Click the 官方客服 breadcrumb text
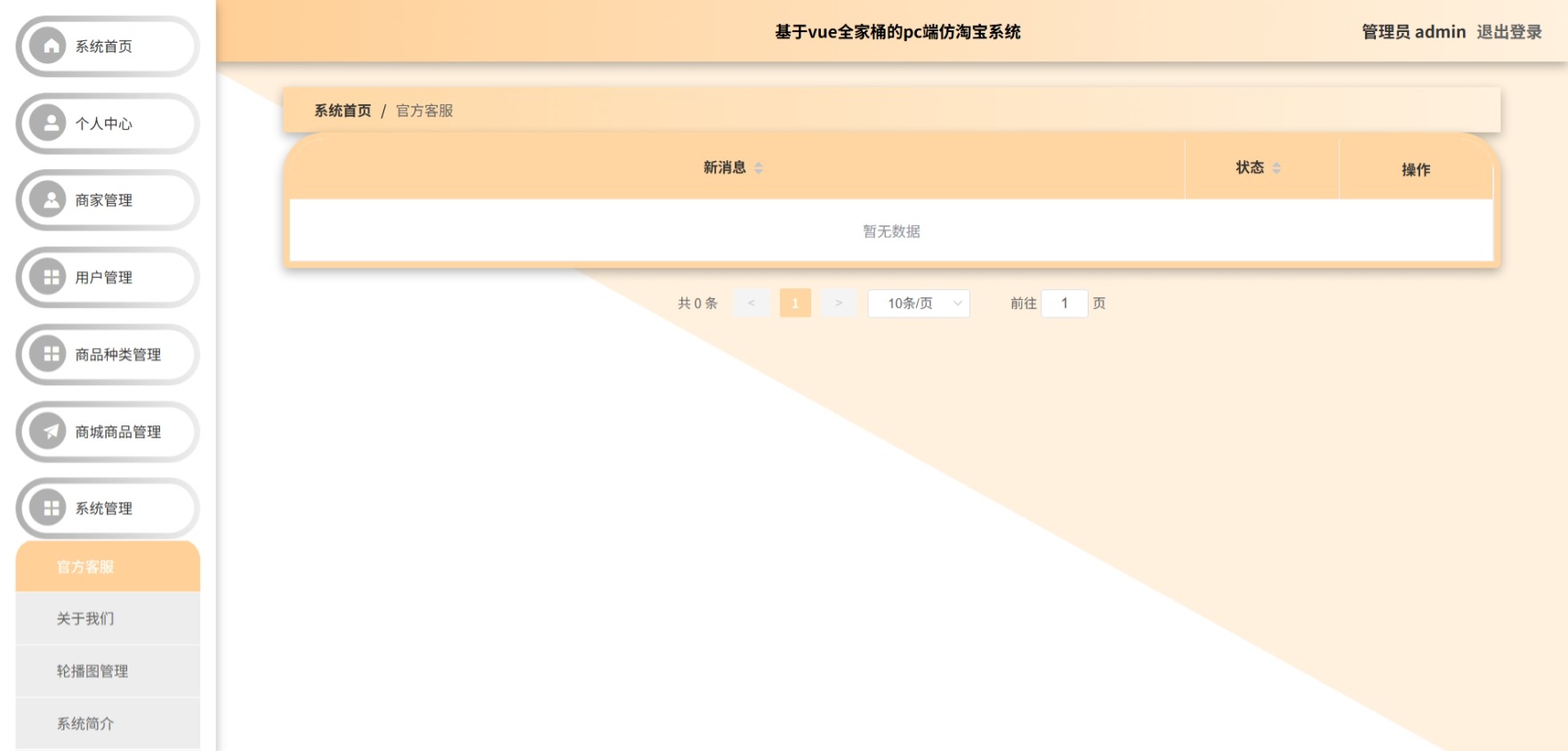Screen dimensions: 1568x751 pyautogui.click(x=424, y=110)
